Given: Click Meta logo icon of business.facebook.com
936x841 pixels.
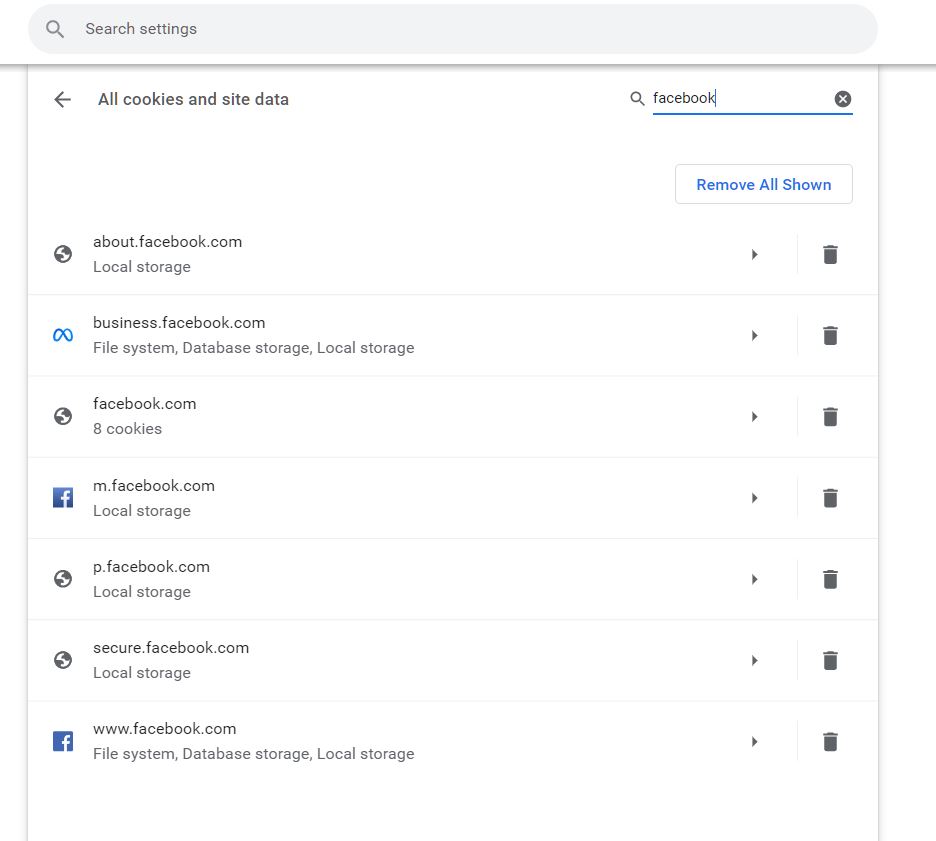Looking at the screenshot, I should point(63,335).
